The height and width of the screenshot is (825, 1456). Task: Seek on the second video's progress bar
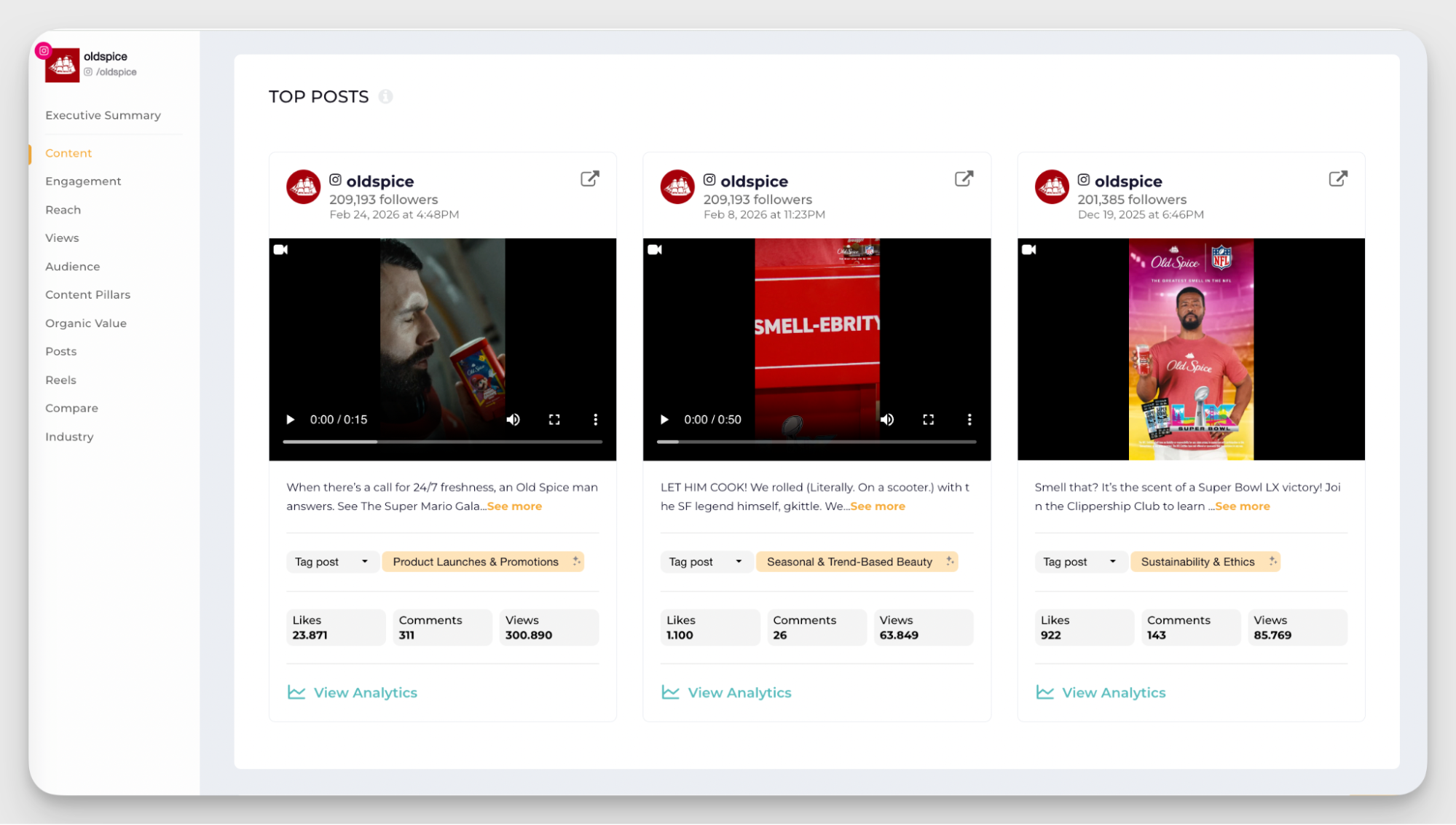coord(816,442)
